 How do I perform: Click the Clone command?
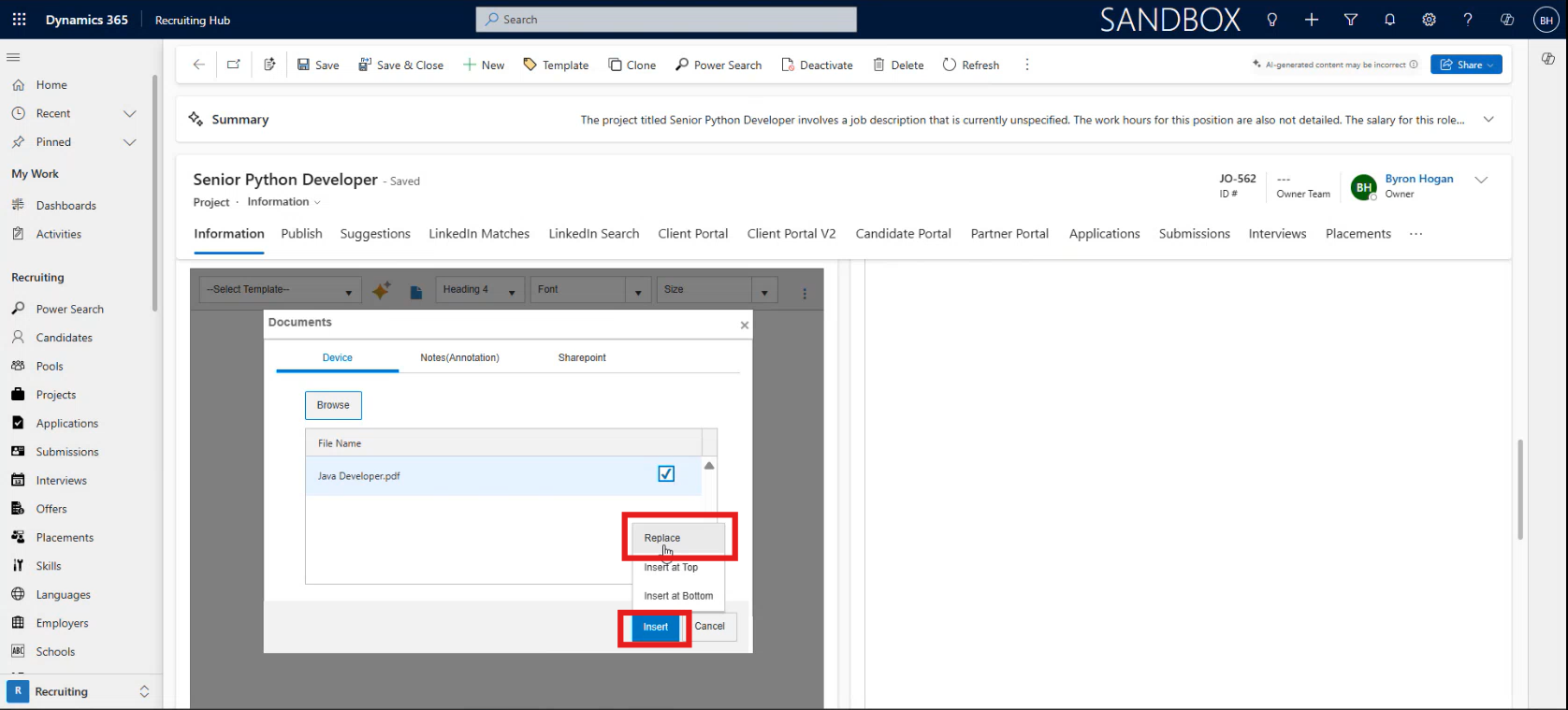632,65
